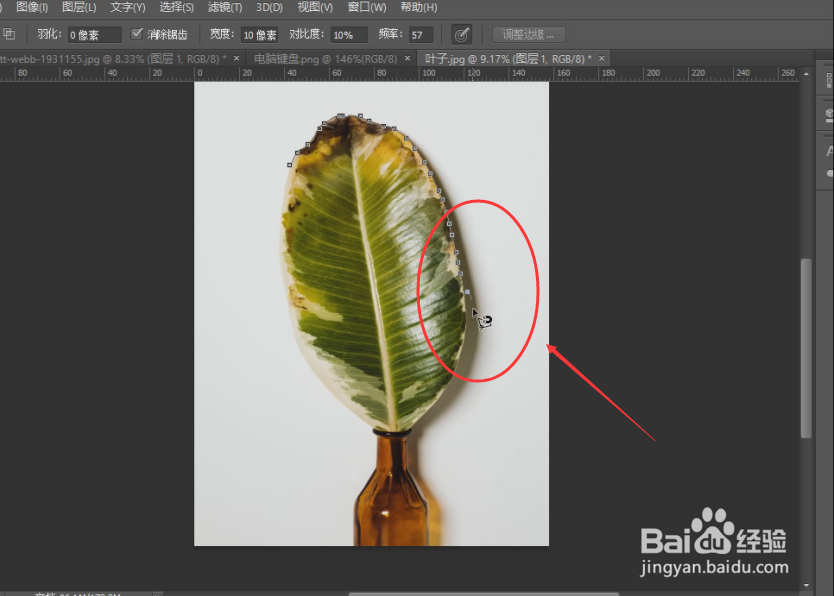
Task: Open the 图层(L) menu
Action: coord(79,7)
